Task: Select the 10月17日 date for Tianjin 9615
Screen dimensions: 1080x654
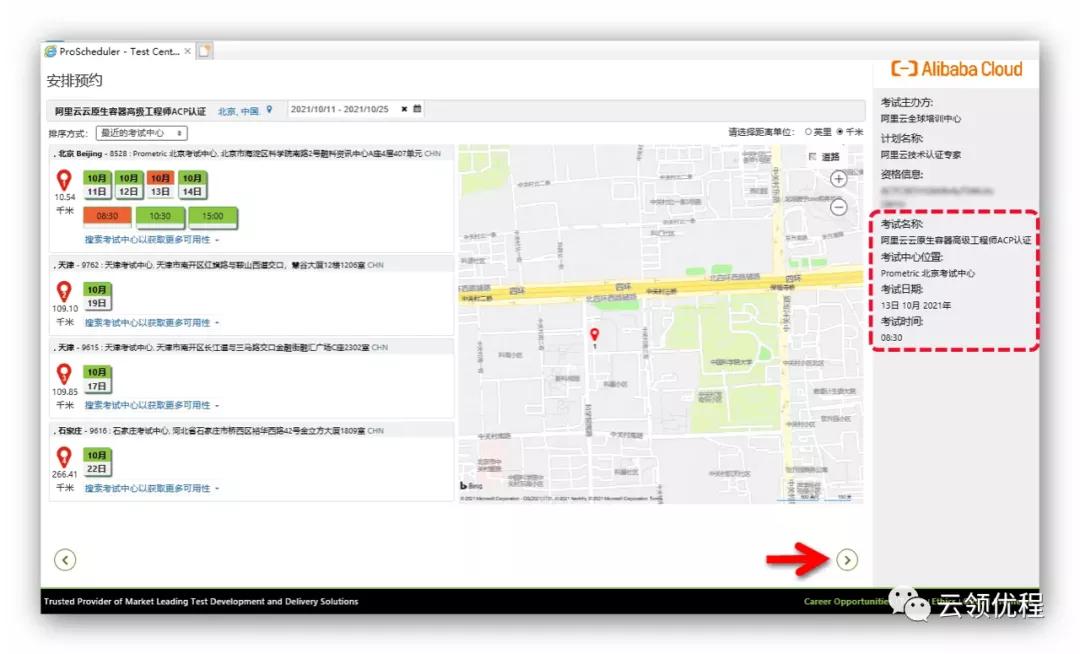Action: pyautogui.click(x=96, y=379)
